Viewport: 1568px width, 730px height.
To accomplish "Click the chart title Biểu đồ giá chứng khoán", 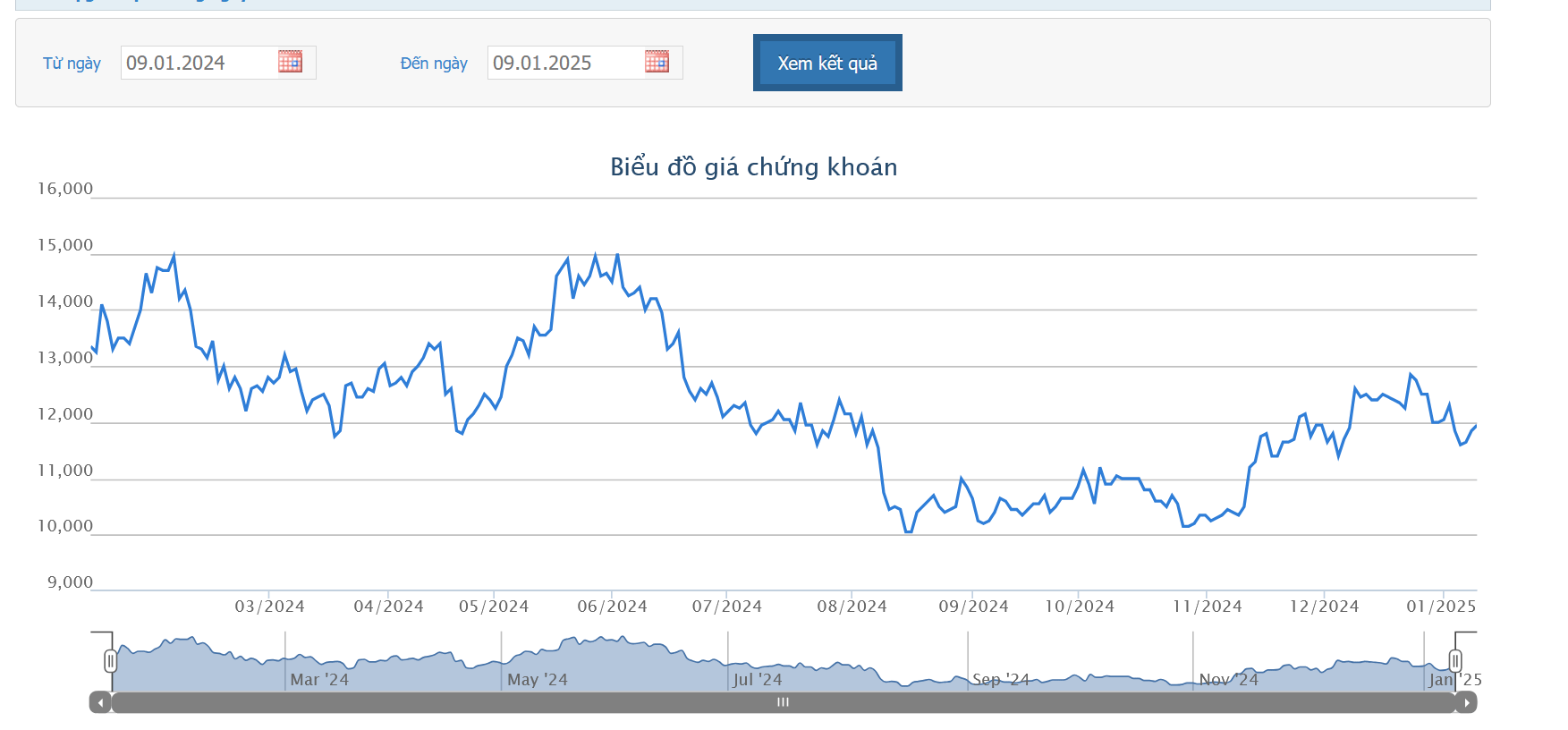I will pyautogui.click(x=753, y=167).
